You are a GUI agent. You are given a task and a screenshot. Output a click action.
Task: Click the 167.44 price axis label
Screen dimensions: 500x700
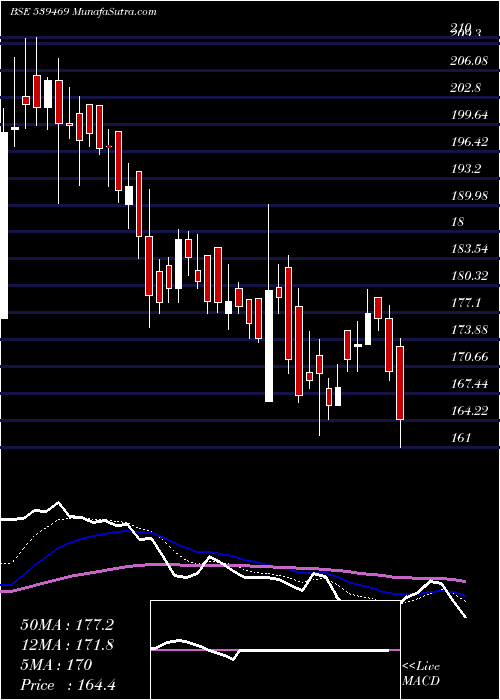pos(468,383)
